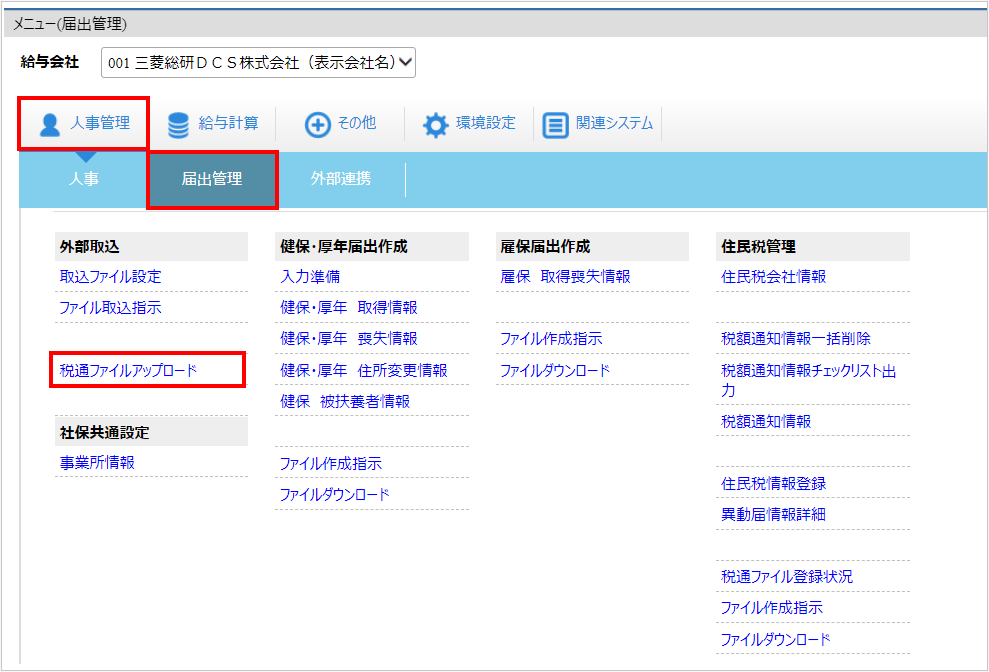Open 住民税会社情報 link
The width and height of the screenshot is (989, 672).
(x=774, y=276)
